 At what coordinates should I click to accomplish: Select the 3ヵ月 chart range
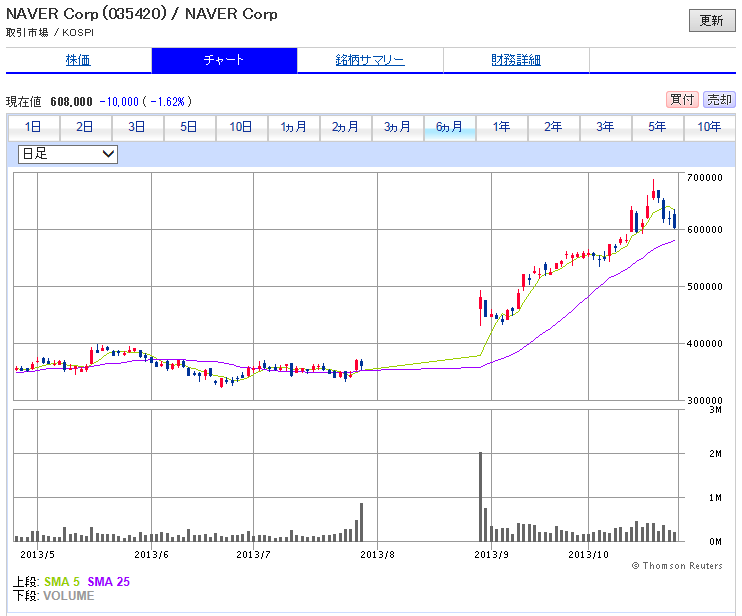point(398,127)
